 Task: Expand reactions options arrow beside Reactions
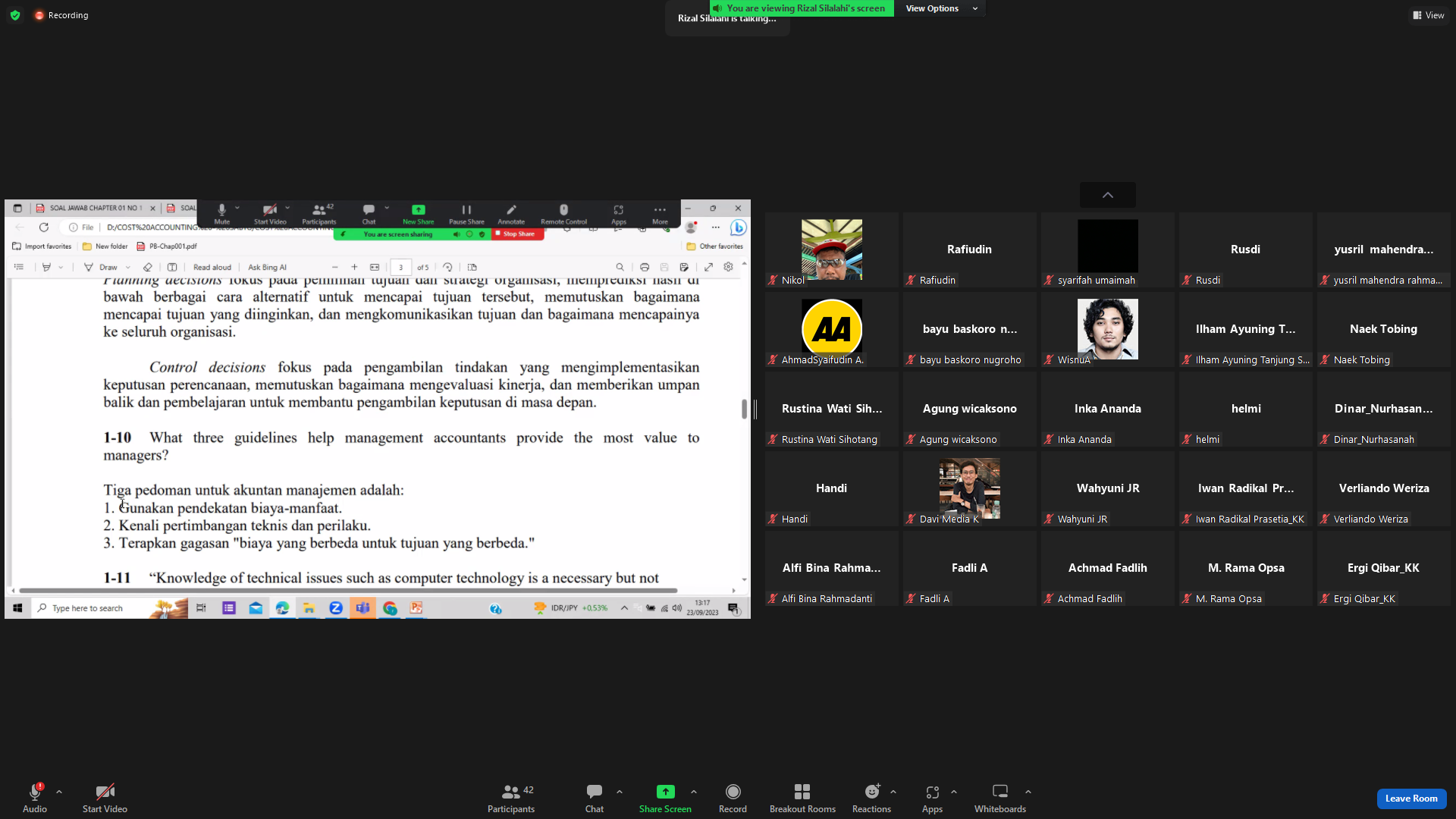pyautogui.click(x=893, y=792)
